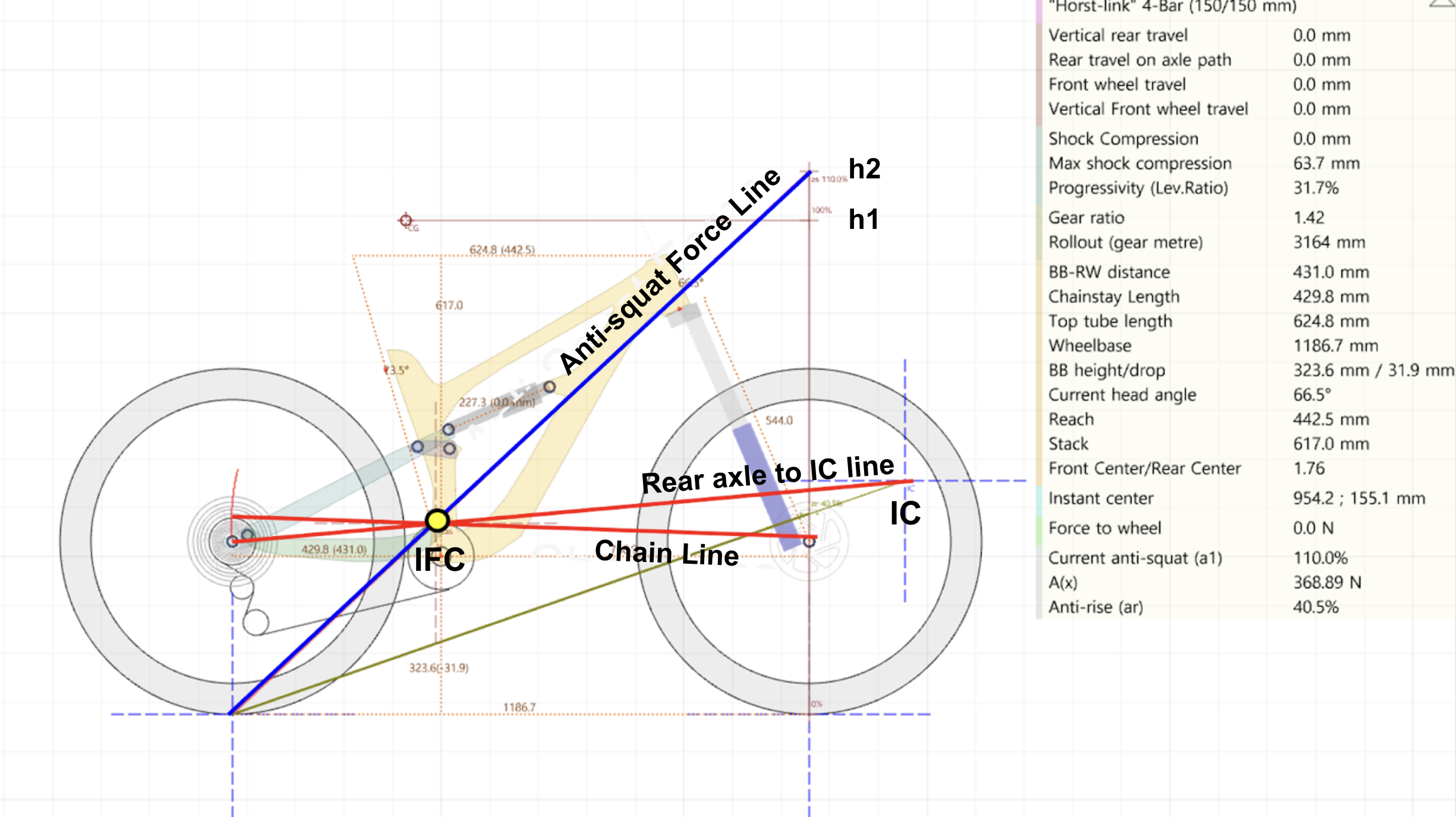Click the Gear ratio 1.42 value
The image size is (1456, 817).
click(1309, 218)
